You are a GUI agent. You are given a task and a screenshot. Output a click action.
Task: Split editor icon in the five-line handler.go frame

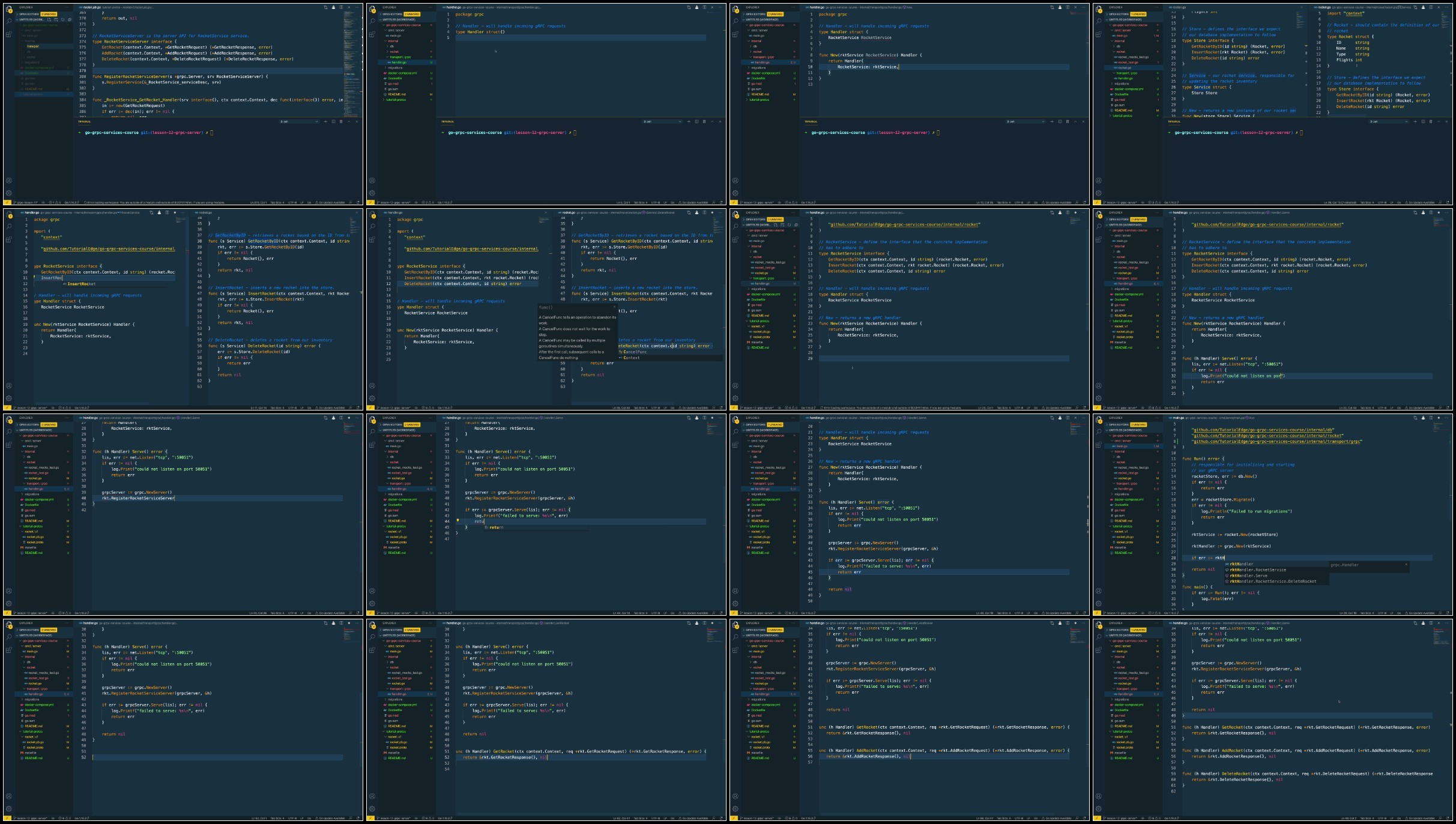tap(704, 7)
